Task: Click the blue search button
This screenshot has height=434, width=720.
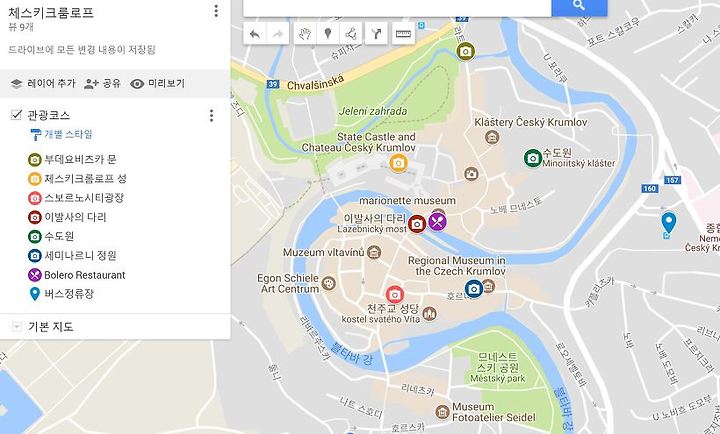Action: (579, 6)
